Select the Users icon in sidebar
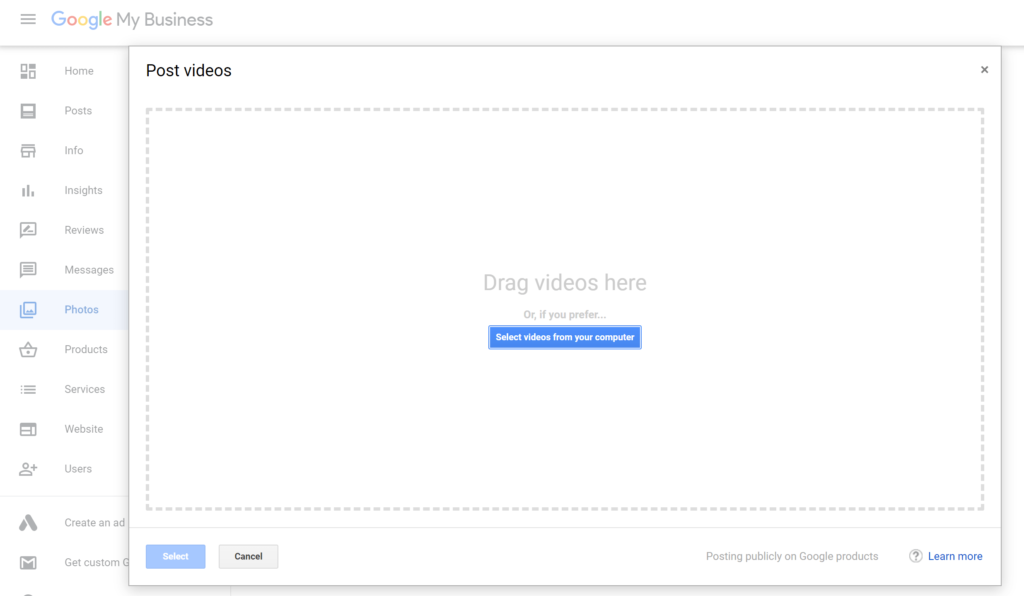This screenshot has width=1024, height=596. coord(28,468)
